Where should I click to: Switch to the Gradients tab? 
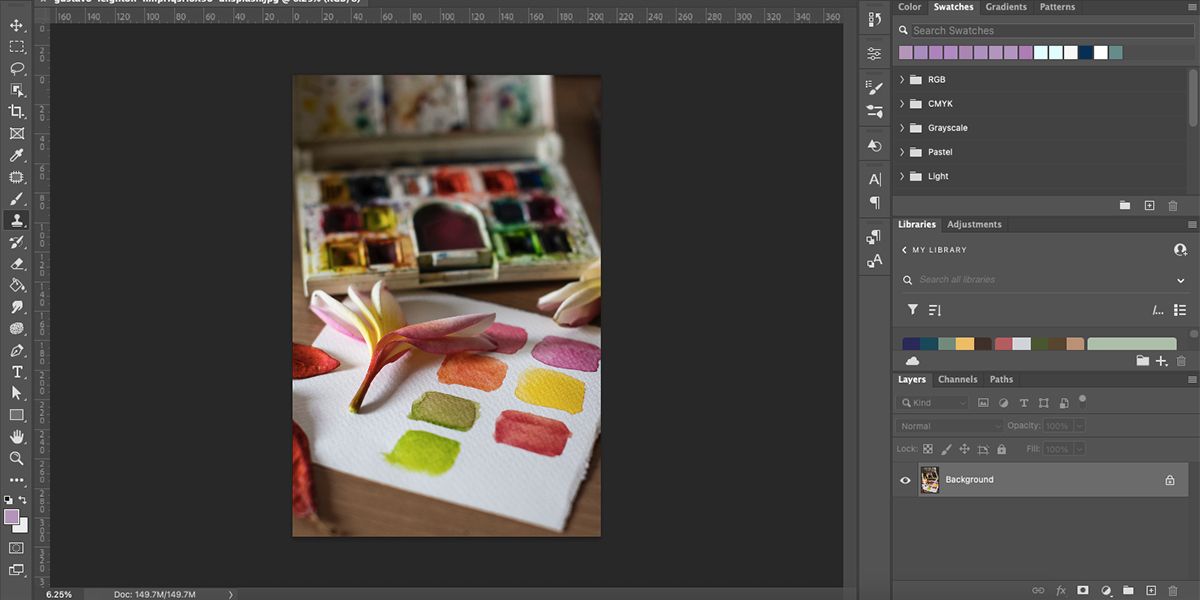(1006, 7)
